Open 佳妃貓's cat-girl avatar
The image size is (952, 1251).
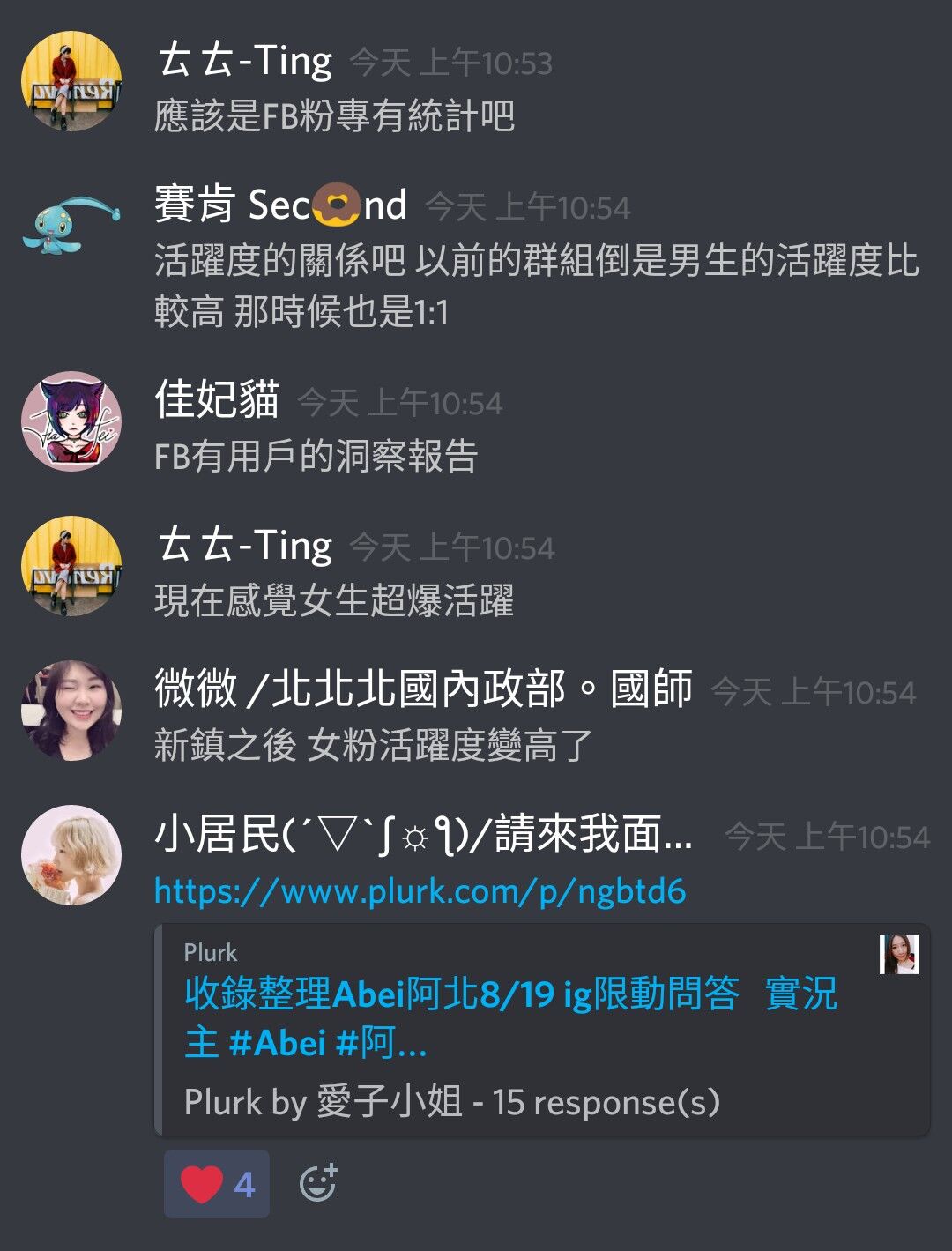point(71,421)
